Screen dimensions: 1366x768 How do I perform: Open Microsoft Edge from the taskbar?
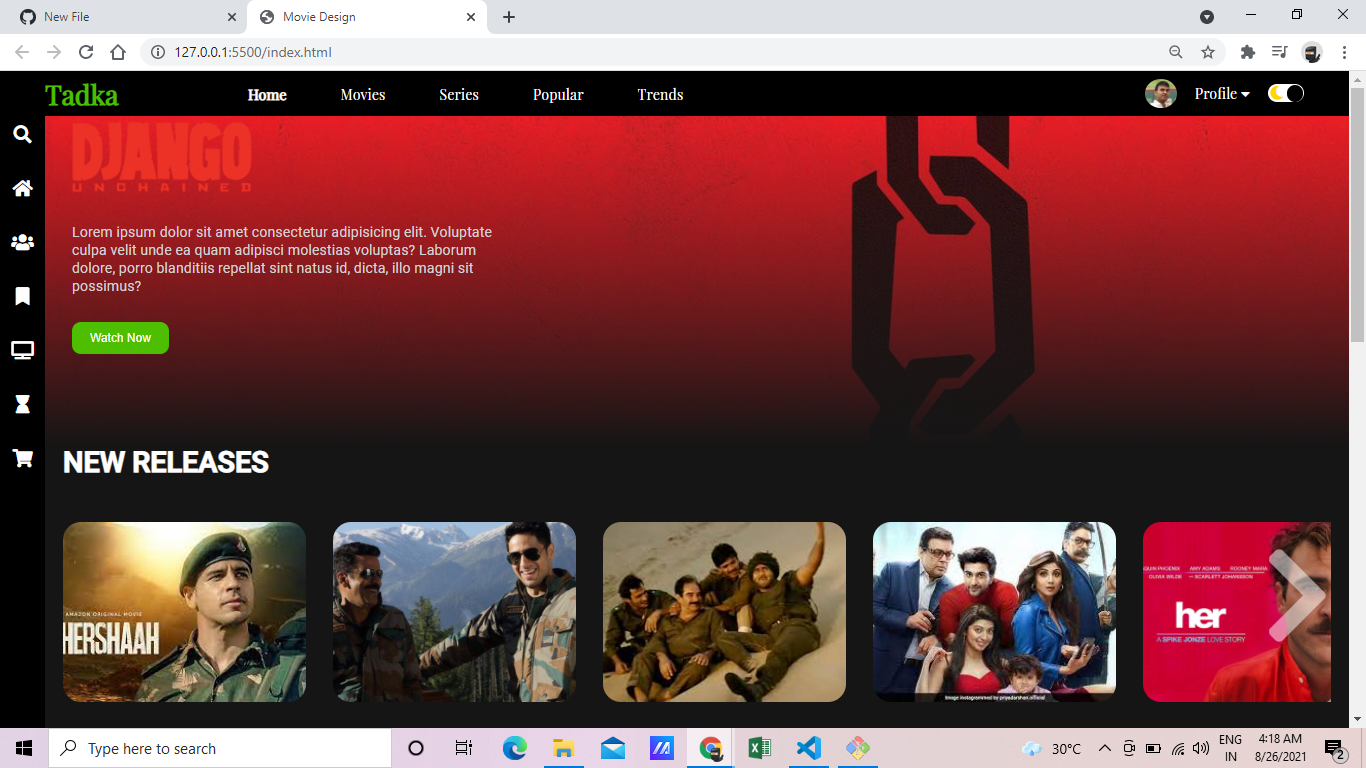point(514,748)
